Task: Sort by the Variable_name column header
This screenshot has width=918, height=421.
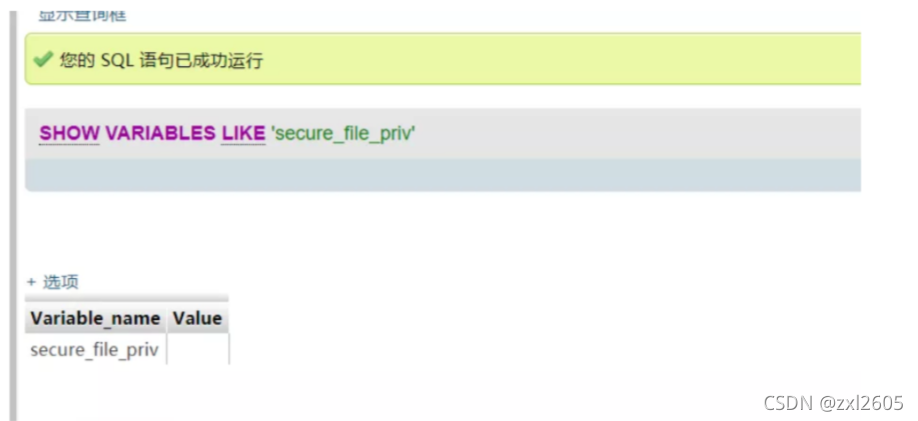Action: pos(95,319)
